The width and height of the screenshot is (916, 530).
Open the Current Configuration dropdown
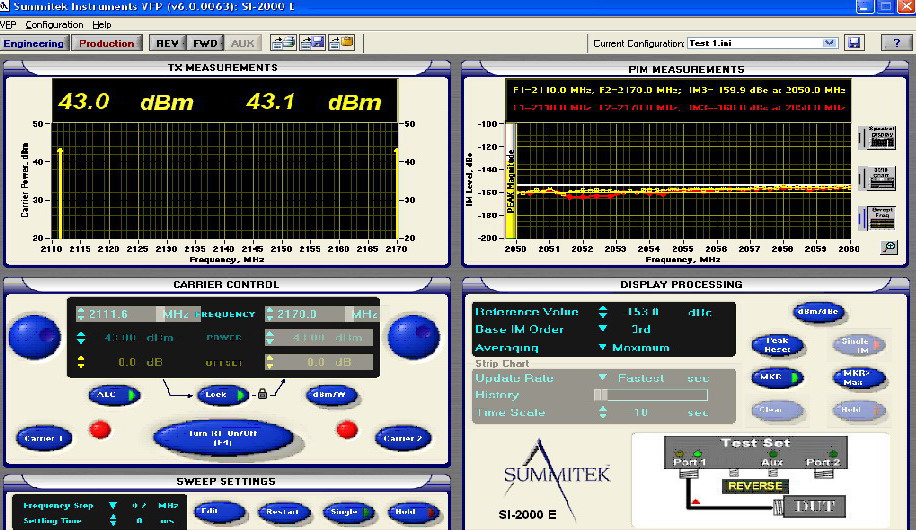829,43
